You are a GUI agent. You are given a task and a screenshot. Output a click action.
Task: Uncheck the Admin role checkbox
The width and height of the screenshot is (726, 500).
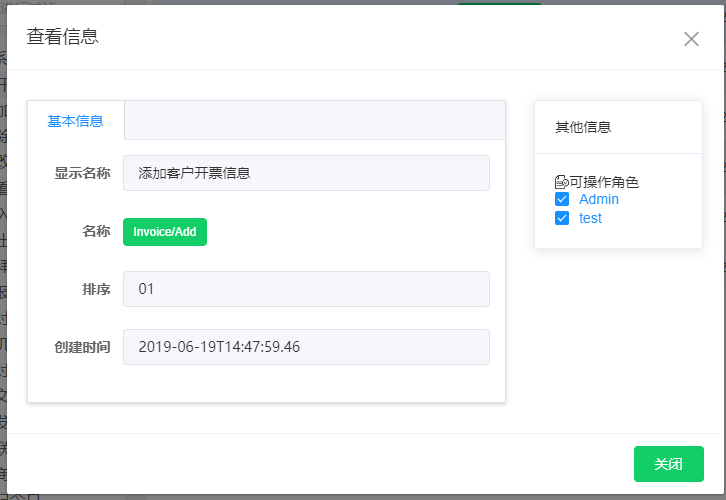pyautogui.click(x=562, y=200)
